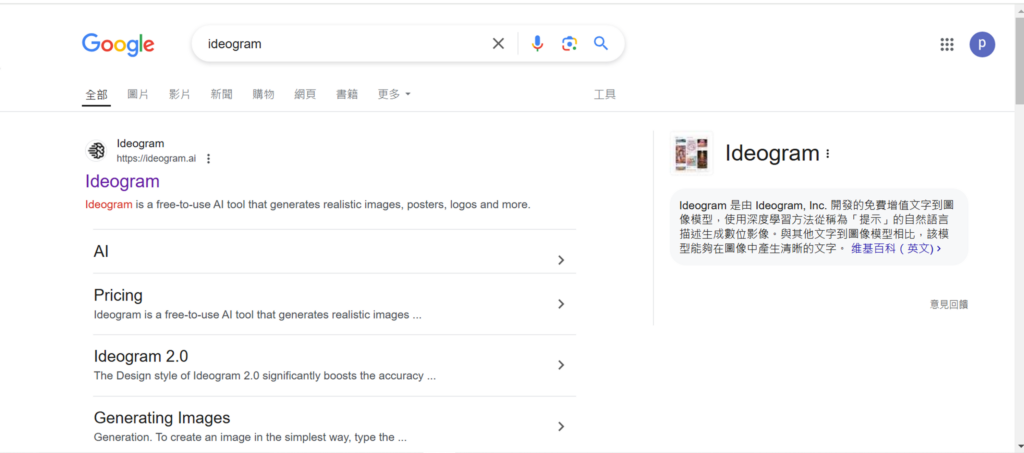The image size is (1024, 453).
Task: Expand the AI sitelink chevron
Action: pos(561,260)
